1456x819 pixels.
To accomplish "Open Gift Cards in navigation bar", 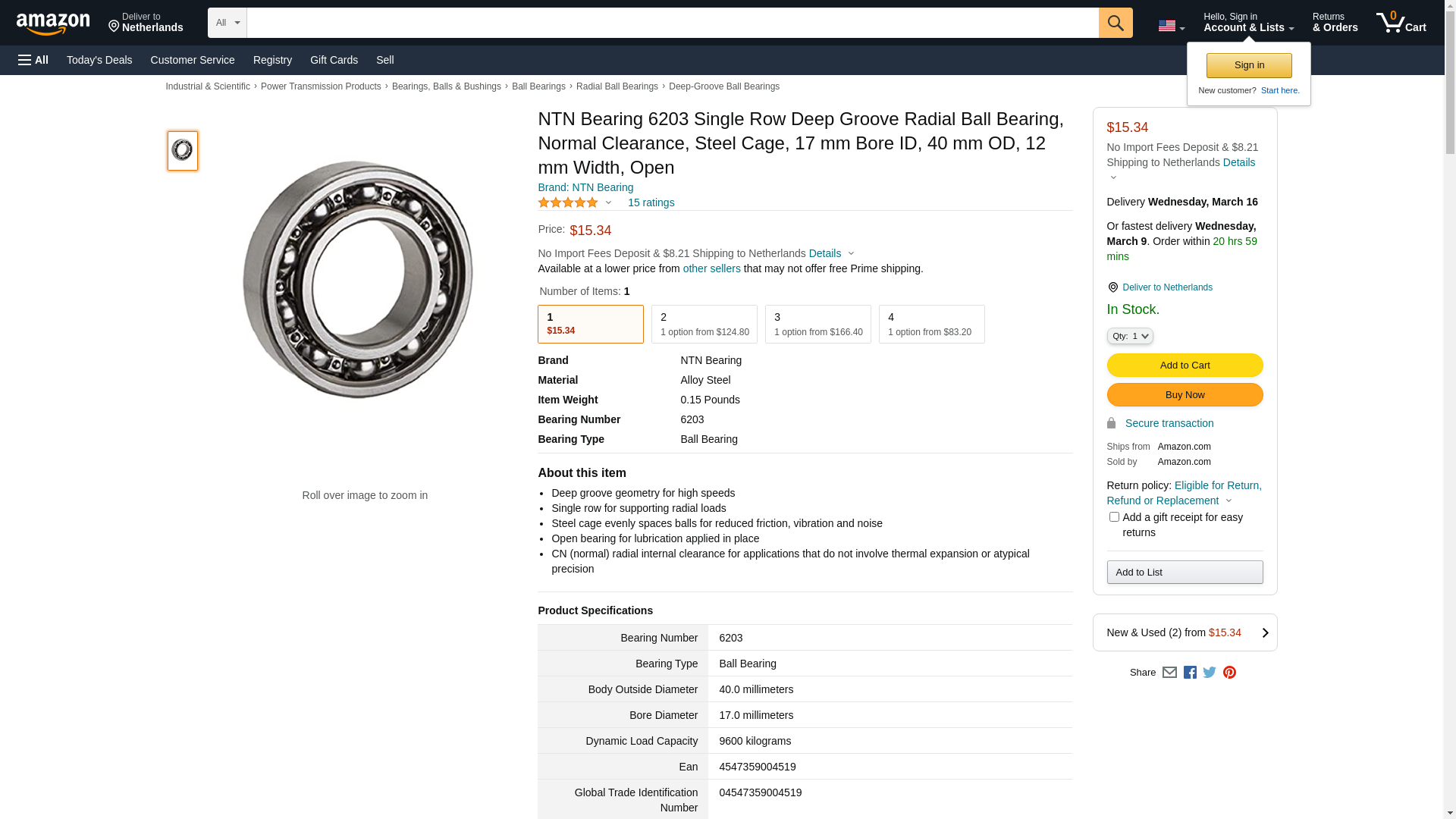I will pyautogui.click(x=334, y=60).
